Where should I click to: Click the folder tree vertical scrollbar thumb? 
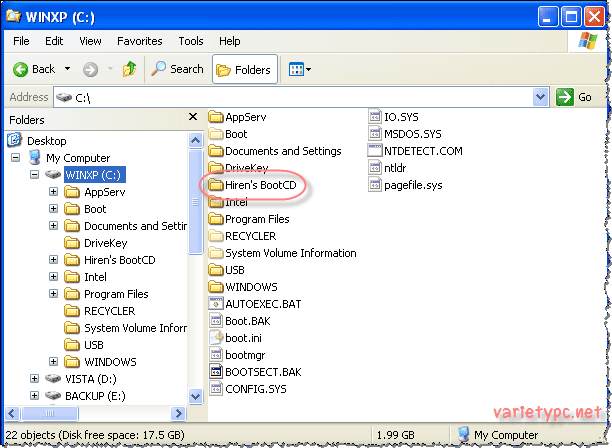(x=196, y=201)
